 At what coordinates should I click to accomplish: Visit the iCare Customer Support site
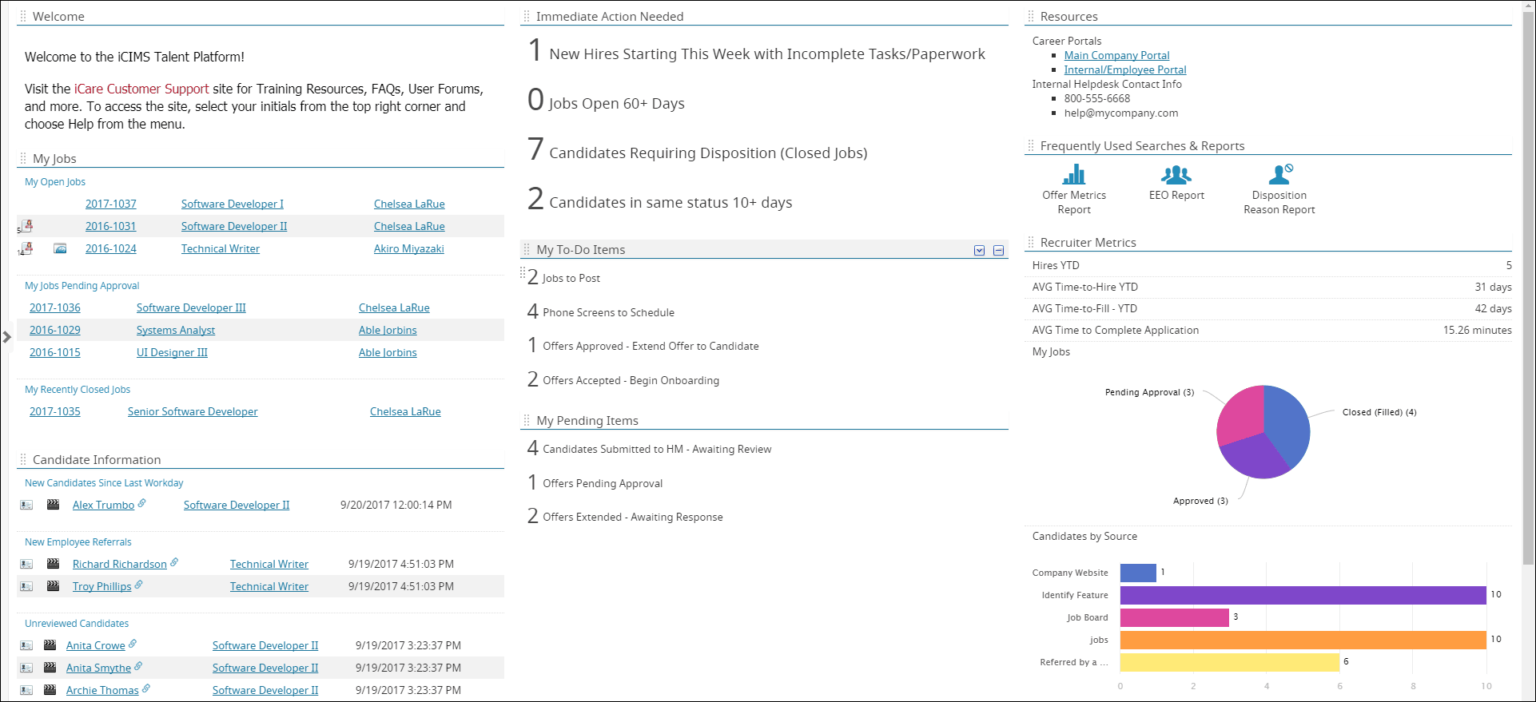point(140,88)
